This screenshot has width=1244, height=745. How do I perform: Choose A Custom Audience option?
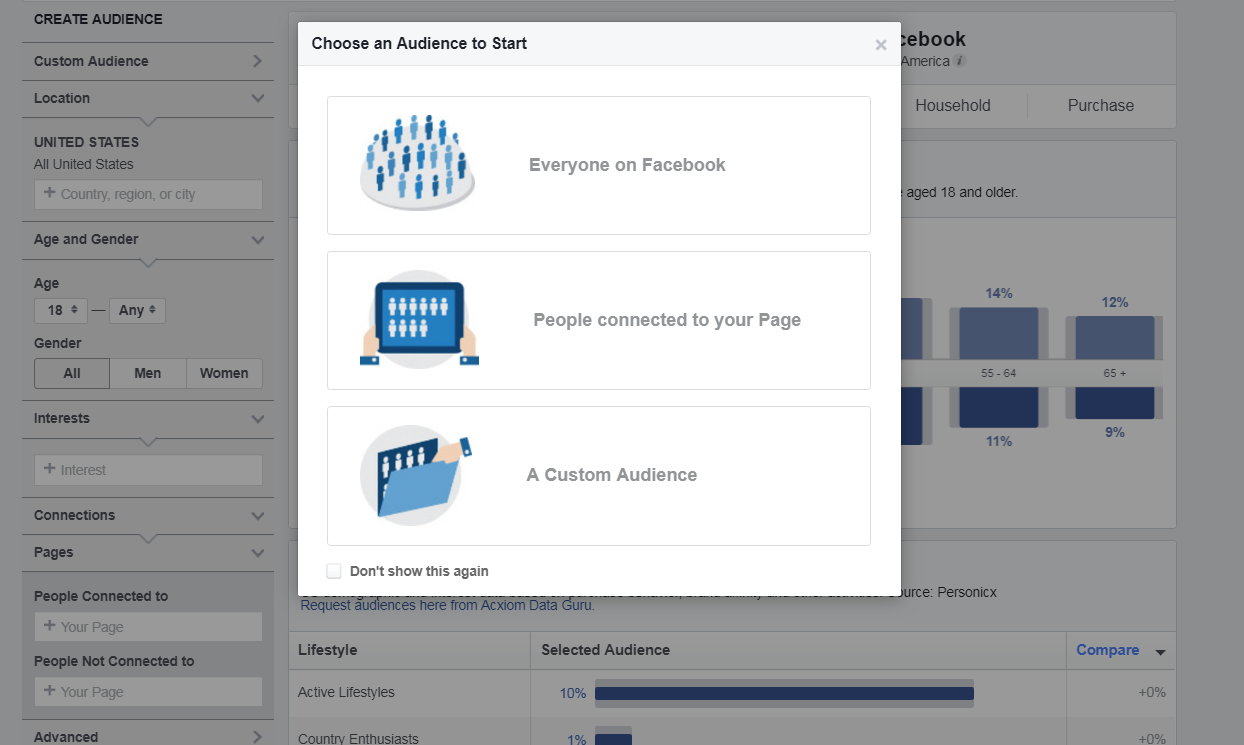click(x=599, y=476)
